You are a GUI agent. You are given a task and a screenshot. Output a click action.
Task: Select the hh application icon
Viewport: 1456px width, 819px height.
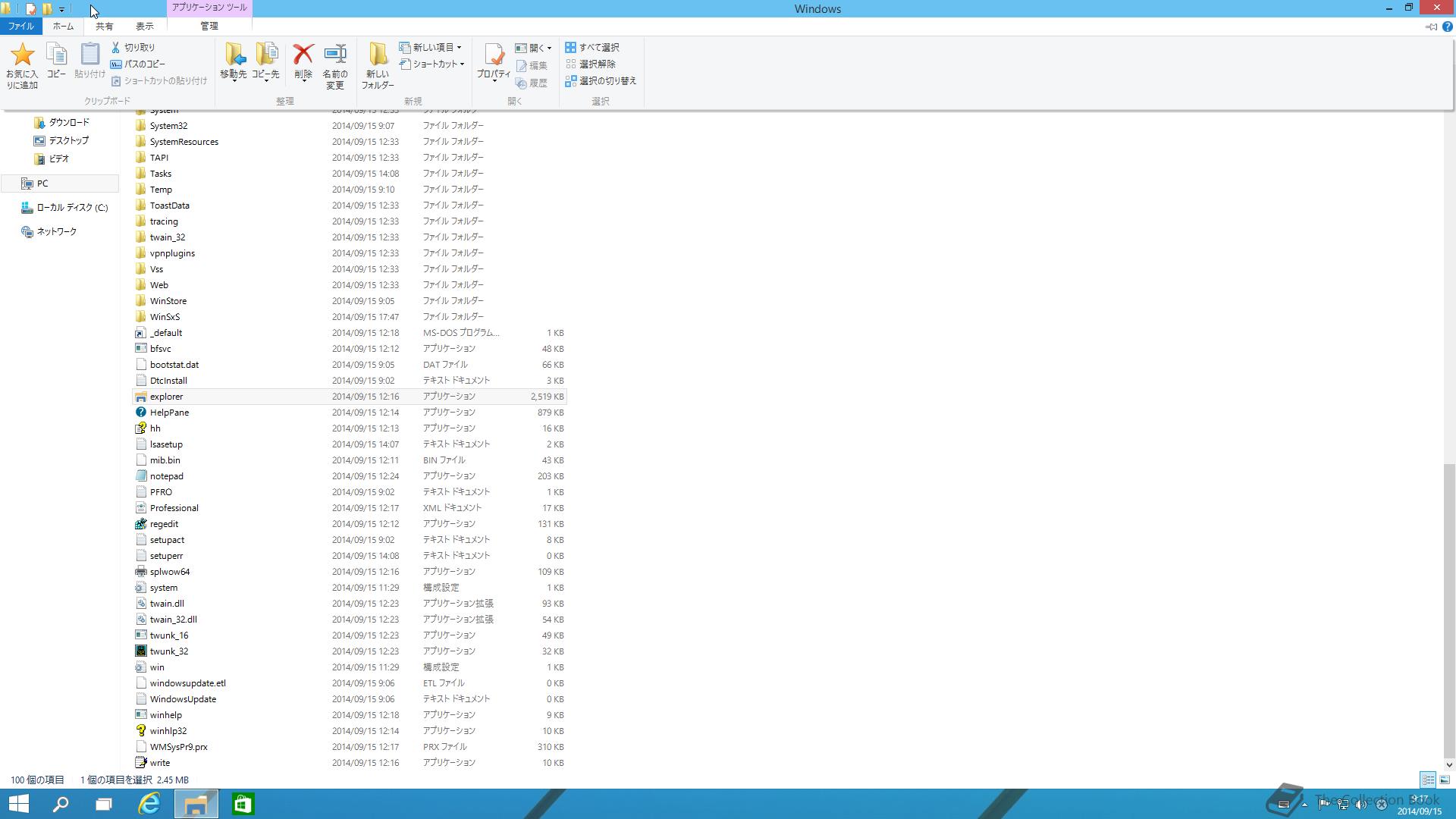140,428
